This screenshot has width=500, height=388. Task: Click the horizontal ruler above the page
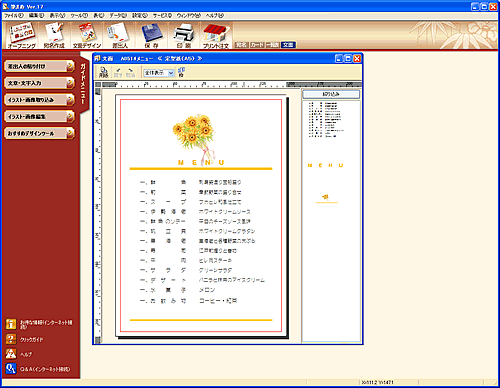232,84
